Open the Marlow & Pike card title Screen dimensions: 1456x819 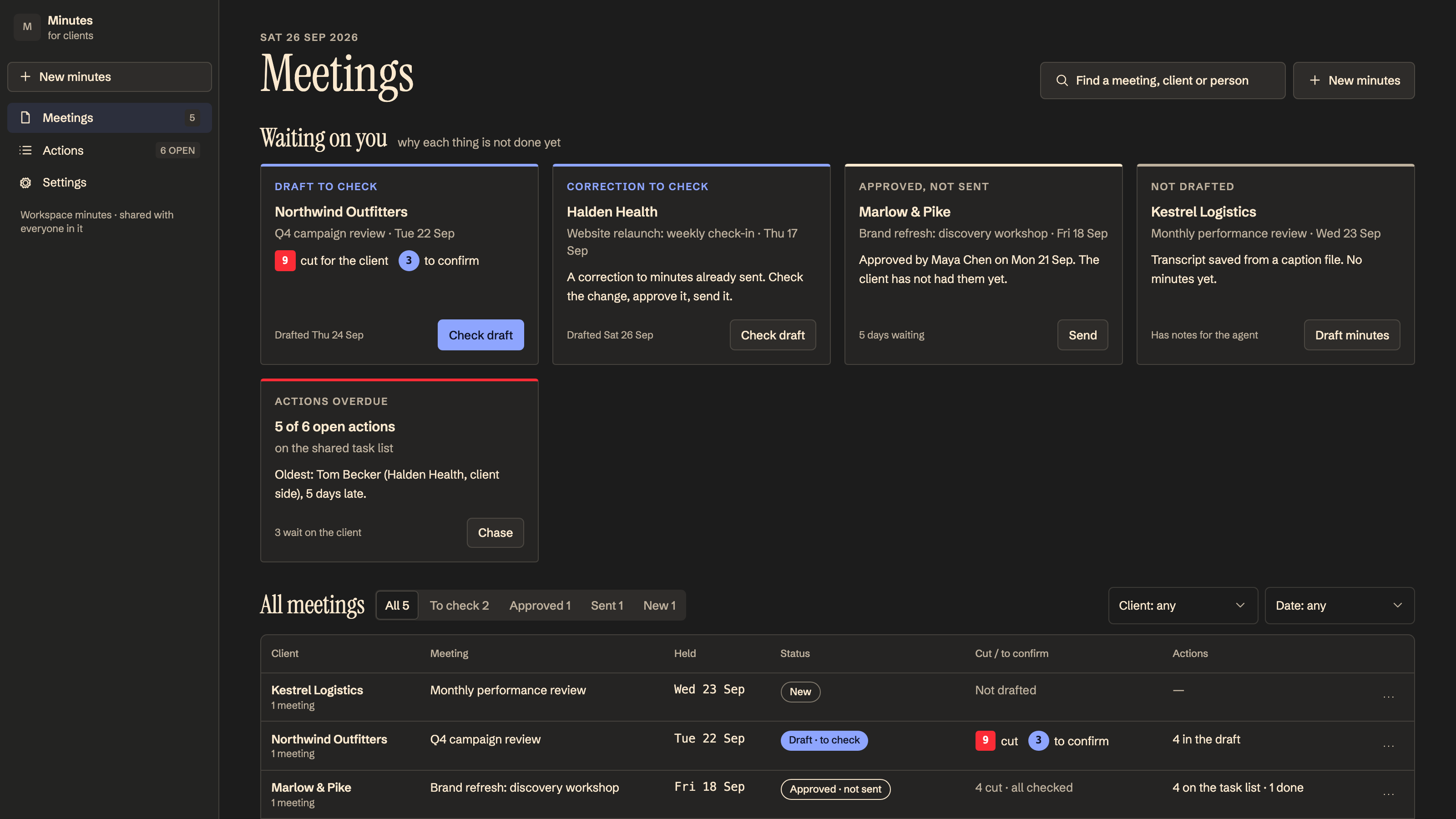(905, 212)
